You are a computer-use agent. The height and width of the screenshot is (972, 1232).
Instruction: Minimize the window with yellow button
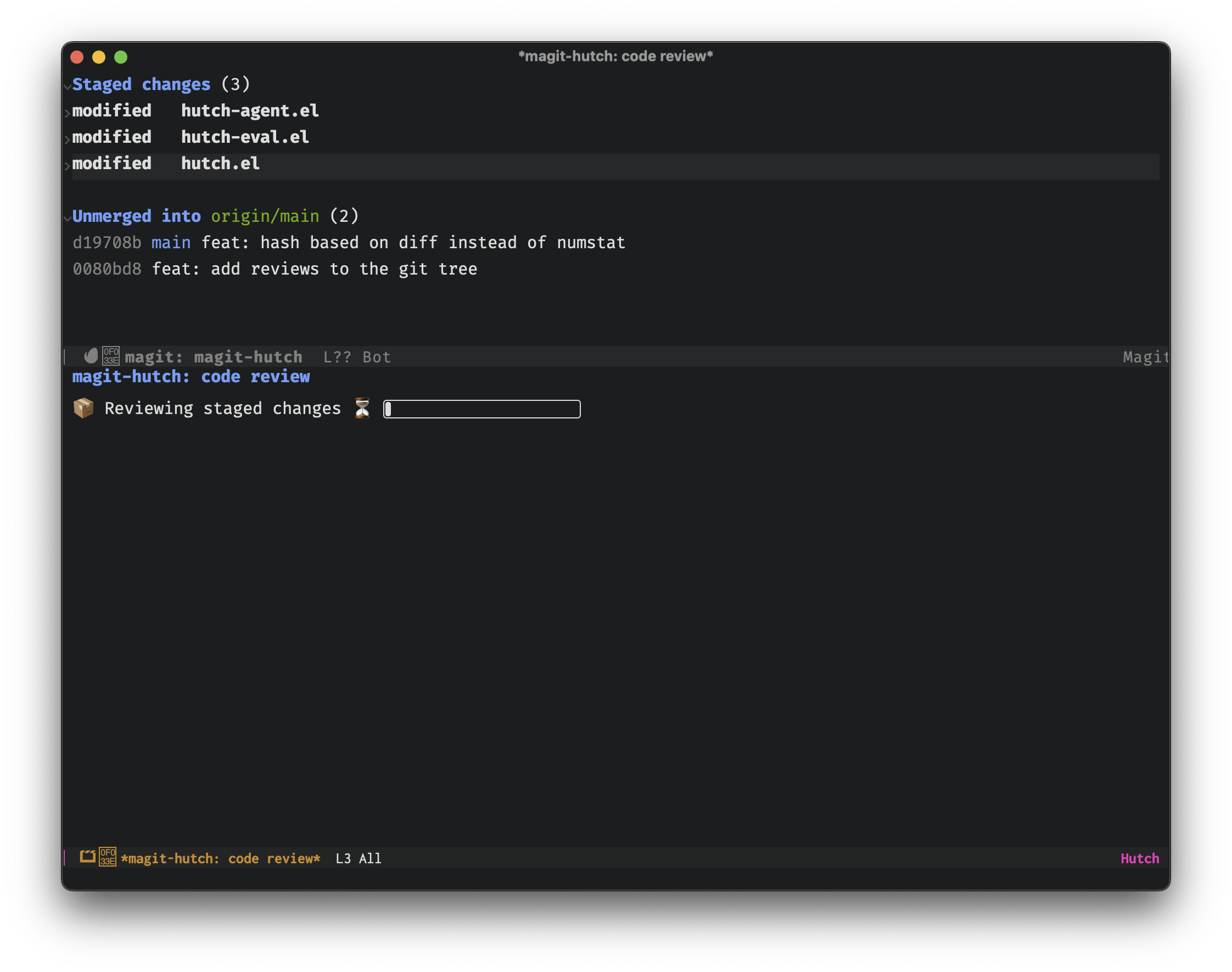pyautogui.click(x=99, y=57)
